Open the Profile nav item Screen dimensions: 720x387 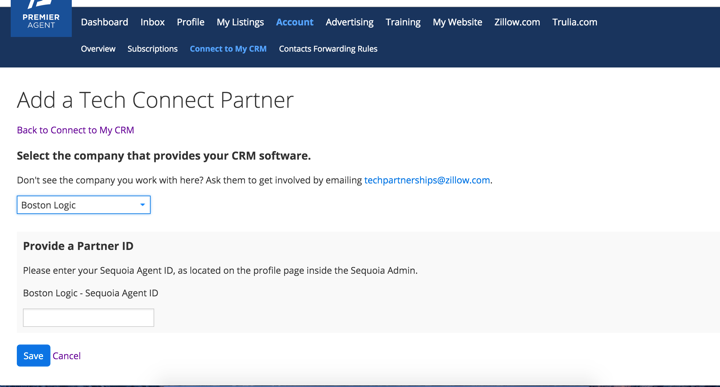tap(191, 22)
